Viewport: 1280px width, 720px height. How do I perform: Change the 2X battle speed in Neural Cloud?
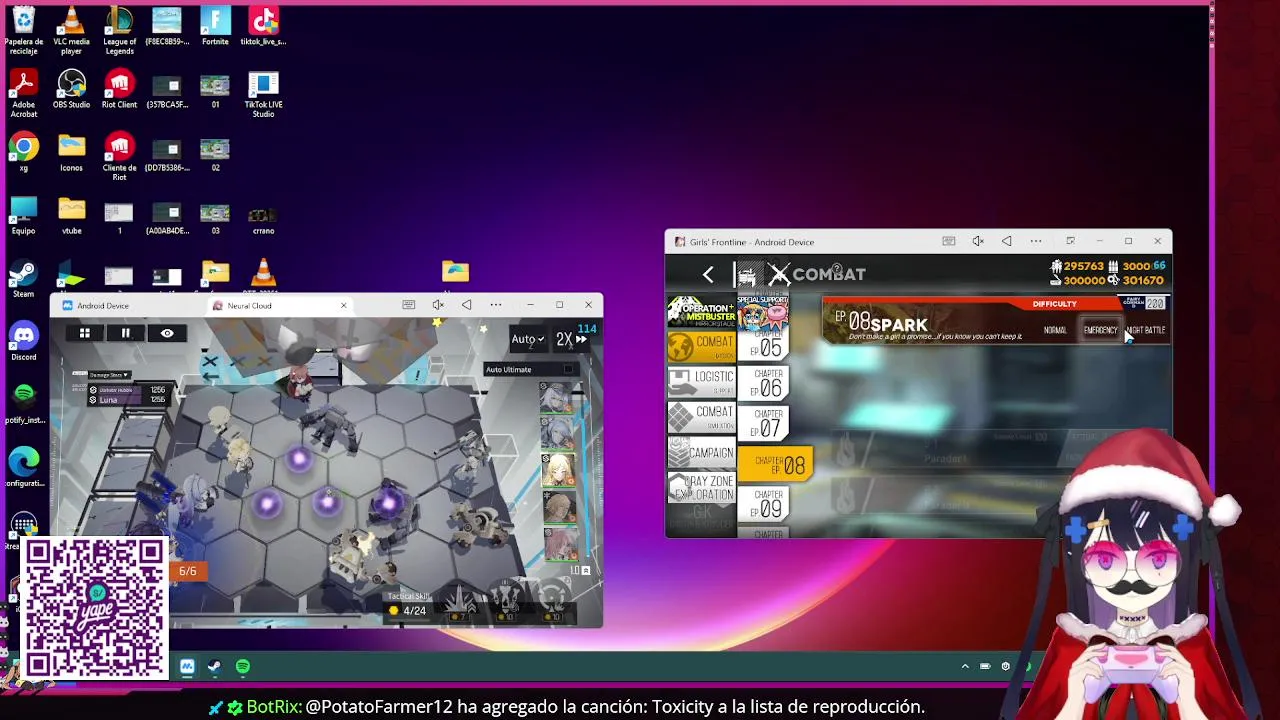571,339
